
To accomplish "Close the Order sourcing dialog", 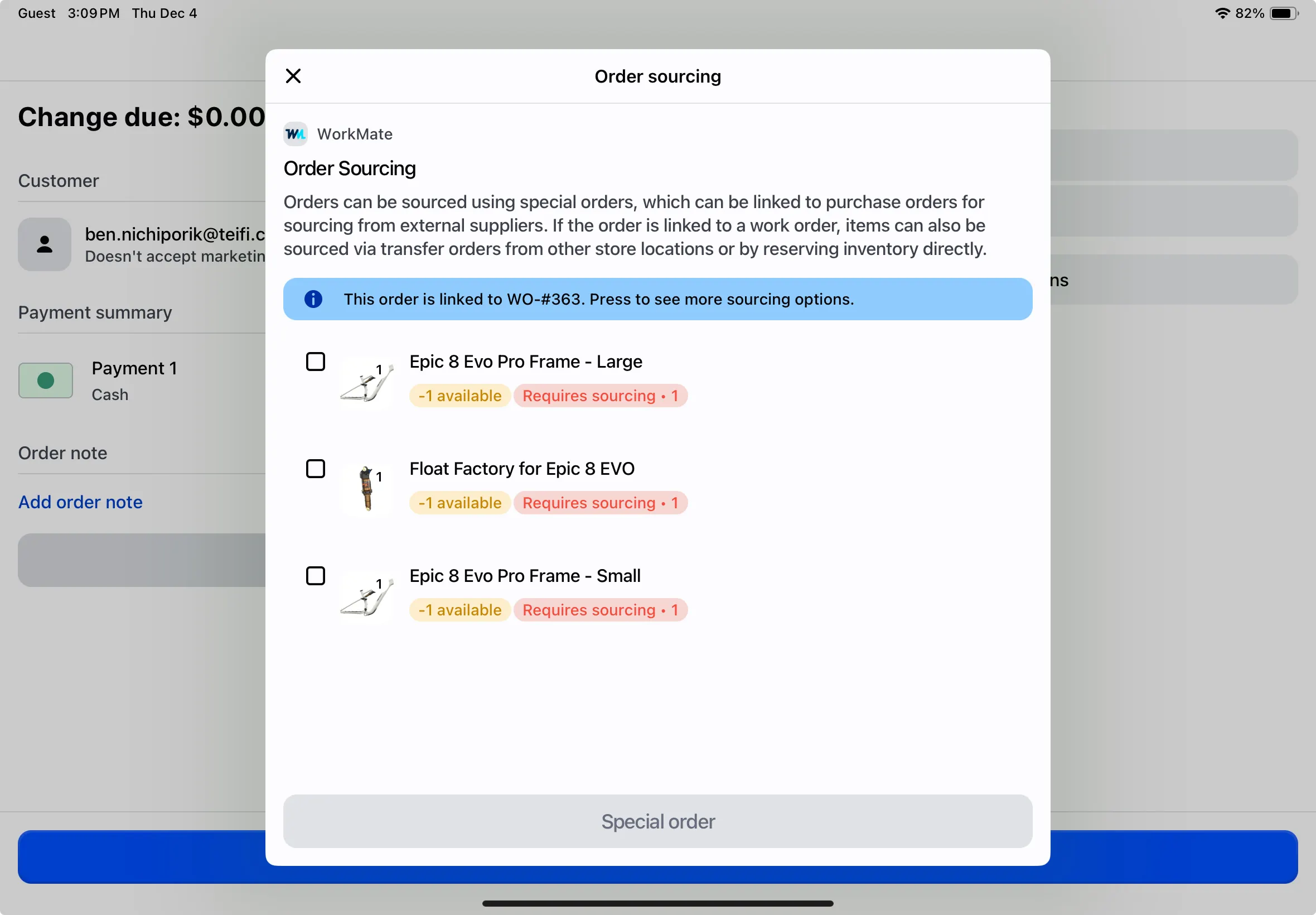I will coord(293,76).
